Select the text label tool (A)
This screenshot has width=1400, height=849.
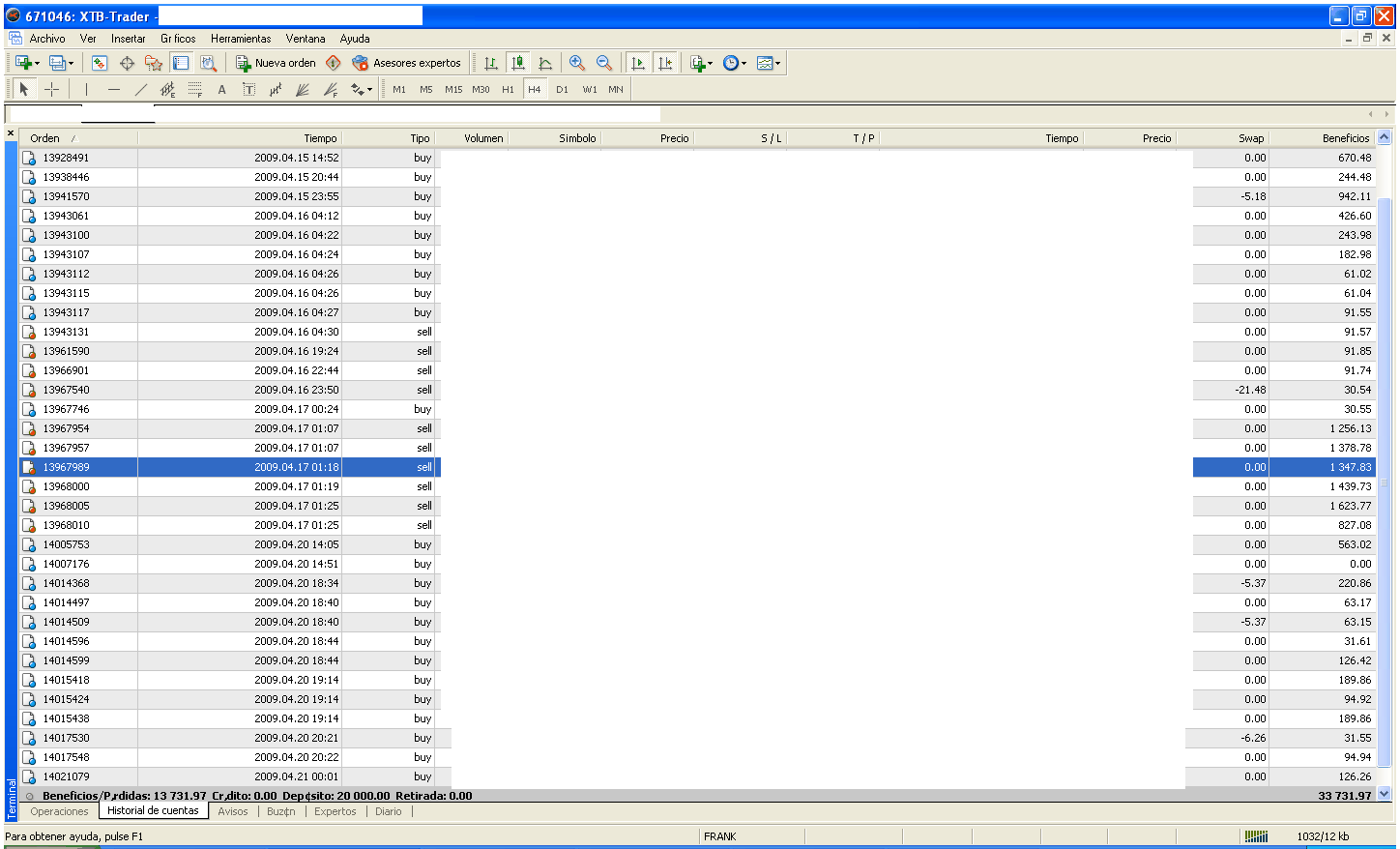coord(221,89)
